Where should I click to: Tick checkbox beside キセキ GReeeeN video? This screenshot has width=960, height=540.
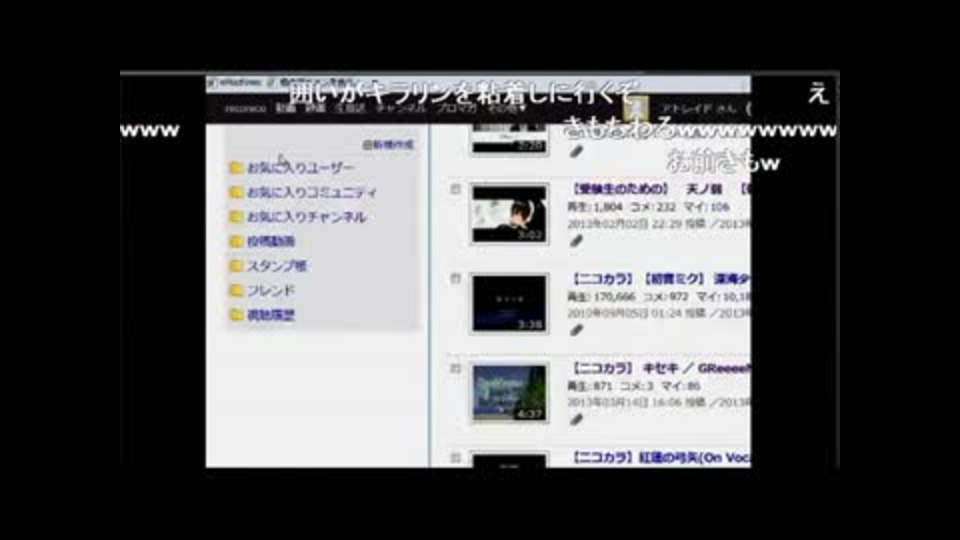coord(456,369)
